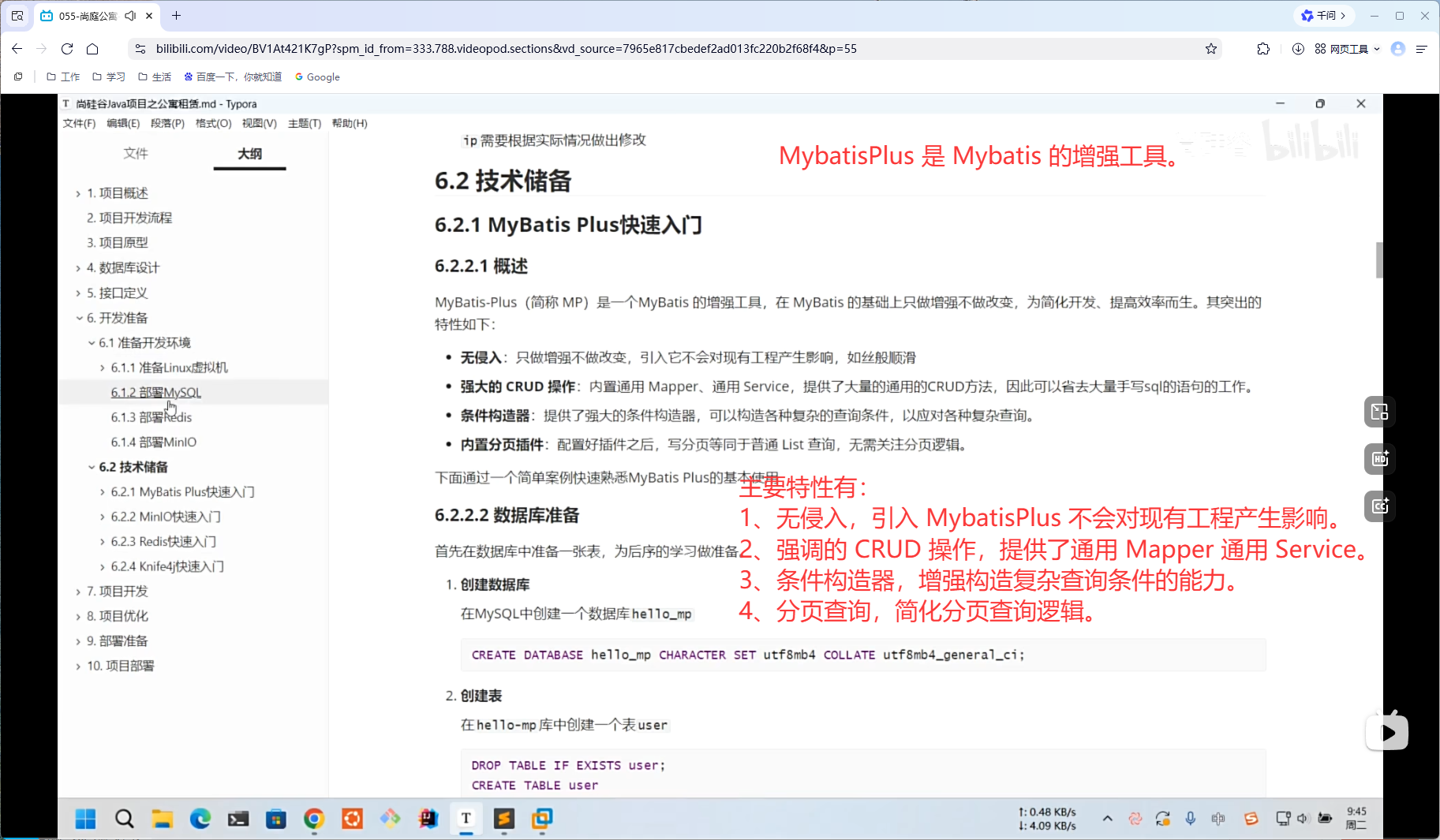The width and height of the screenshot is (1440, 840).
Task: Open browser downloads icon
Action: pos(1298,49)
